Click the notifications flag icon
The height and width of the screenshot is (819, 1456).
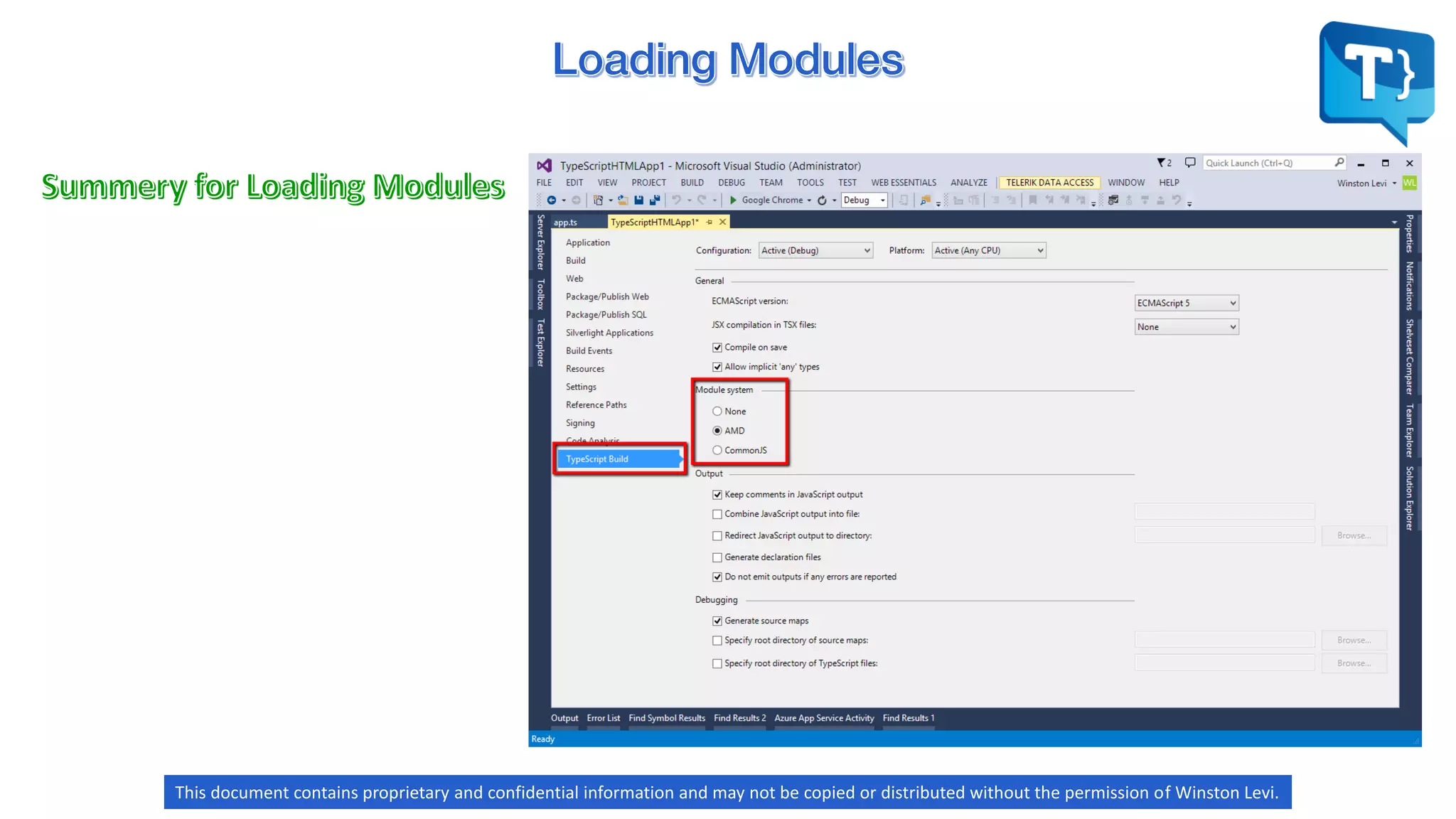click(1162, 163)
